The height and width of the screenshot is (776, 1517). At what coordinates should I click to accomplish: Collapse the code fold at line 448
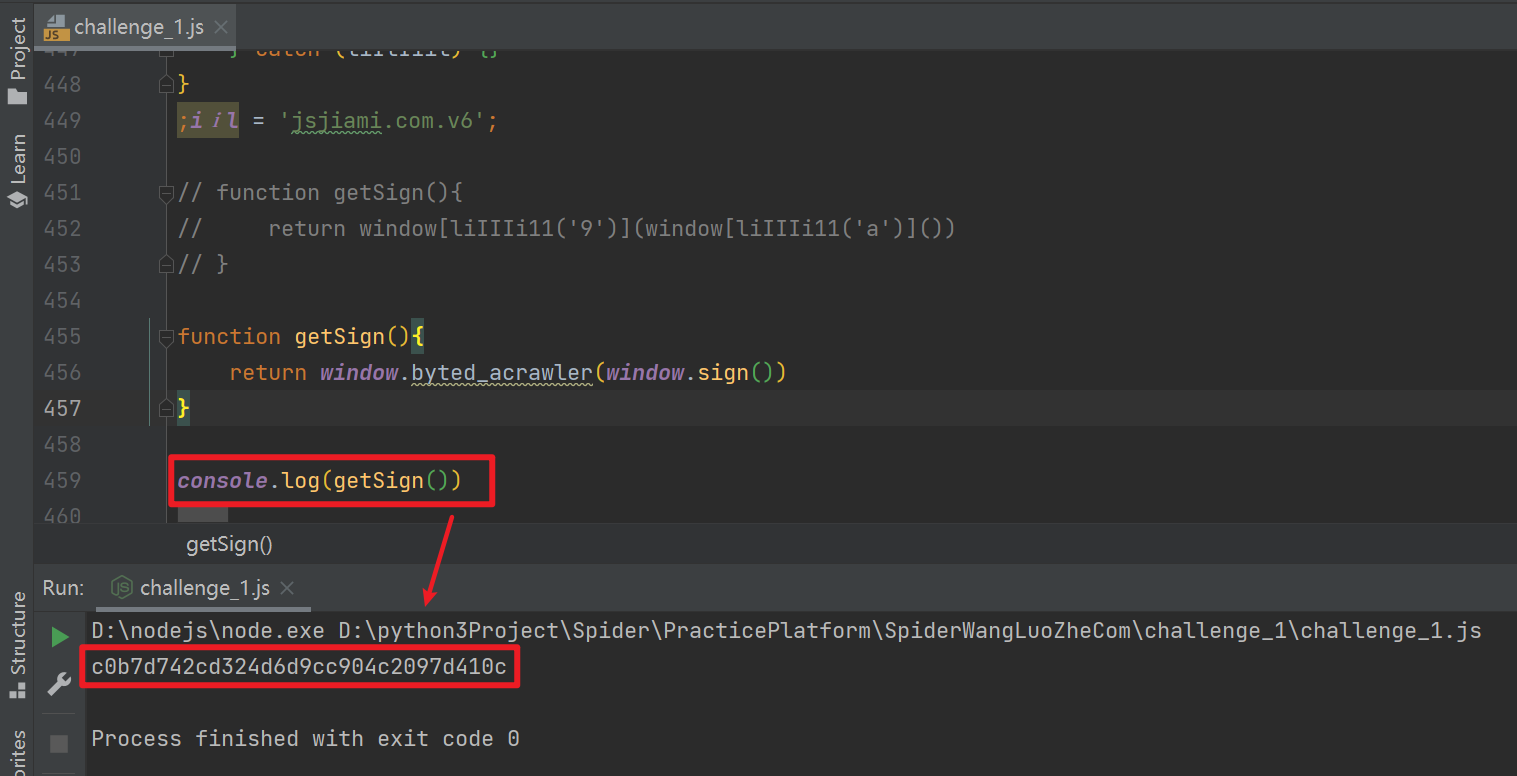(166, 84)
